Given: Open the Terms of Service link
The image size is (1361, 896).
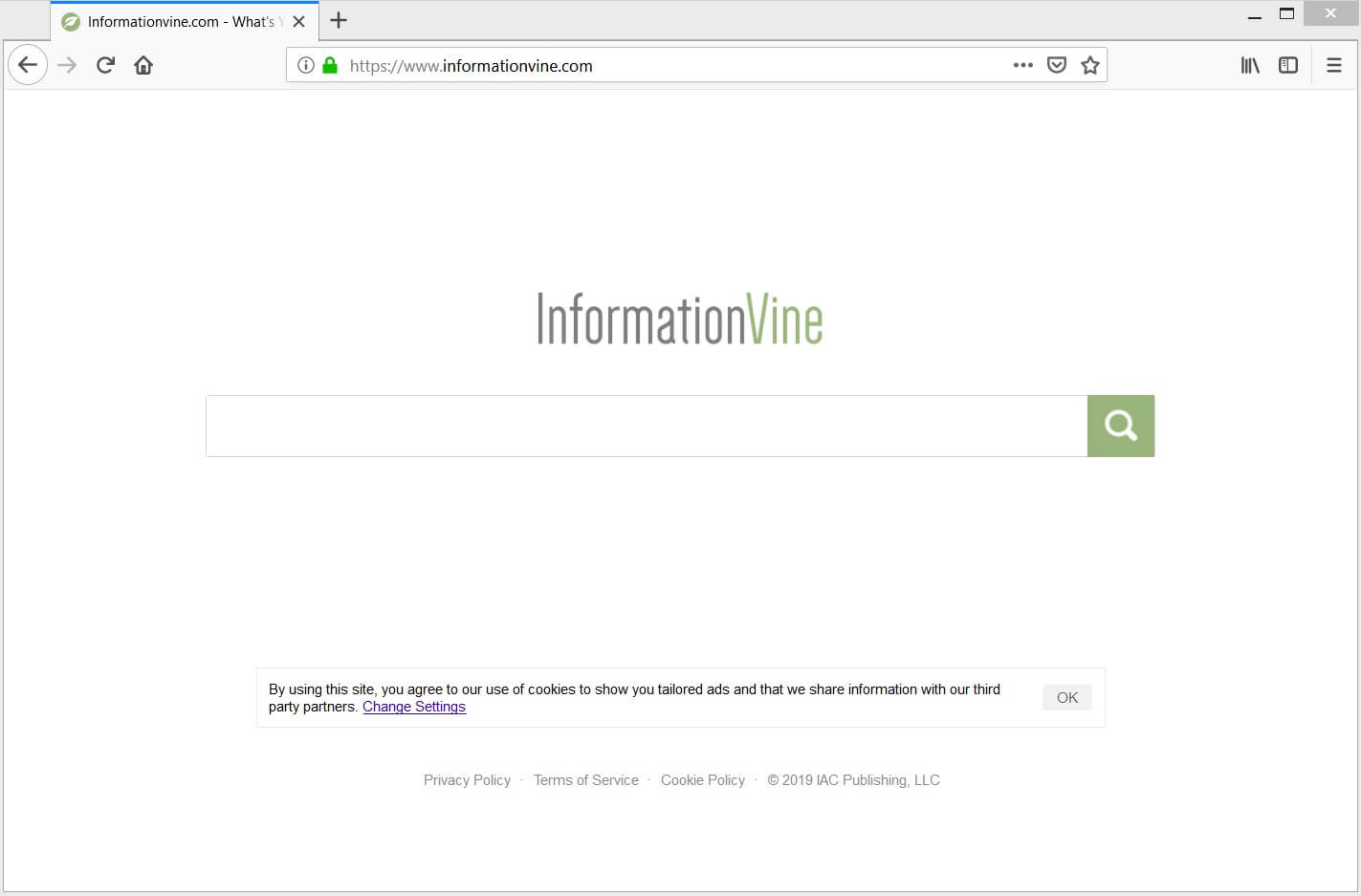Looking at the screenshot, I should tap(586, 780).
